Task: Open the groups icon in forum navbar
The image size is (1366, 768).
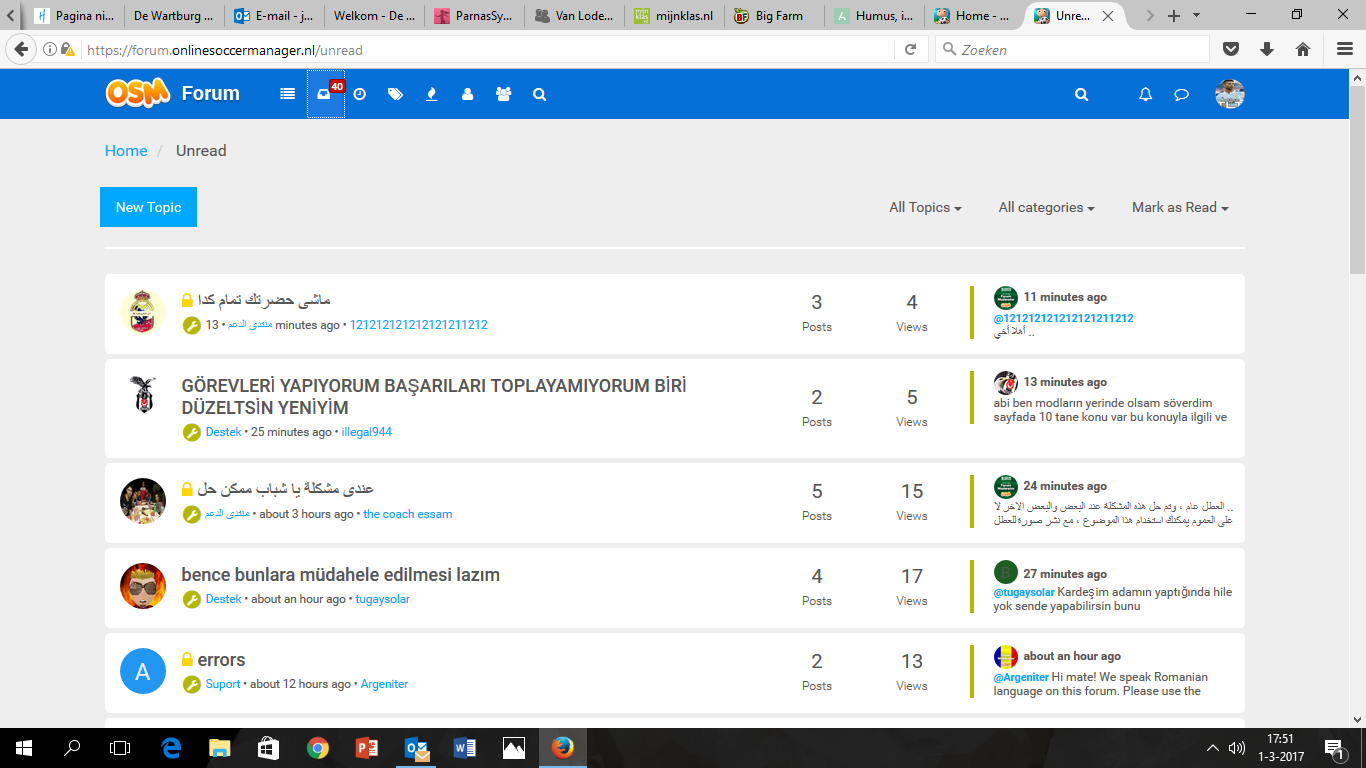Action: tap(503, 94)
